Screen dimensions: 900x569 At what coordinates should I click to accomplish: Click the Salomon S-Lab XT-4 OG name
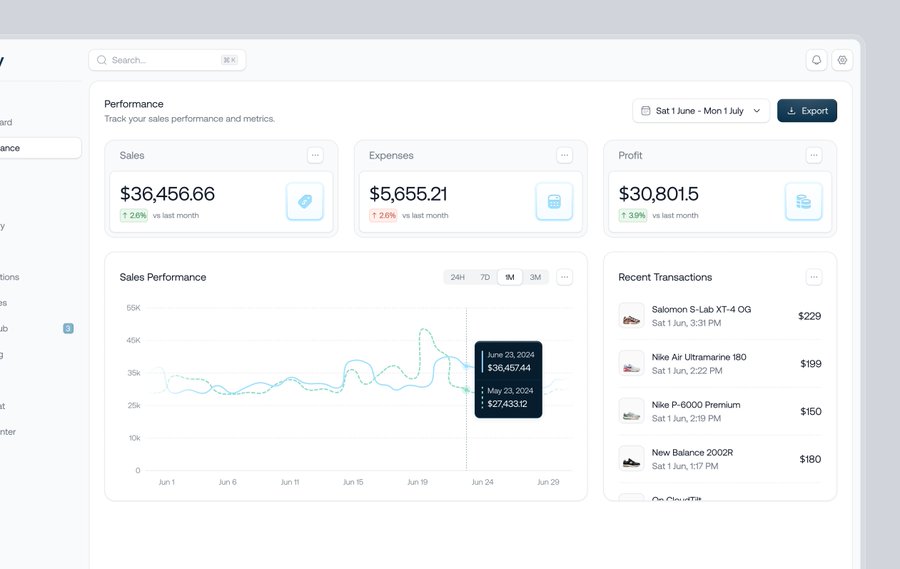(x=701, y=309)
